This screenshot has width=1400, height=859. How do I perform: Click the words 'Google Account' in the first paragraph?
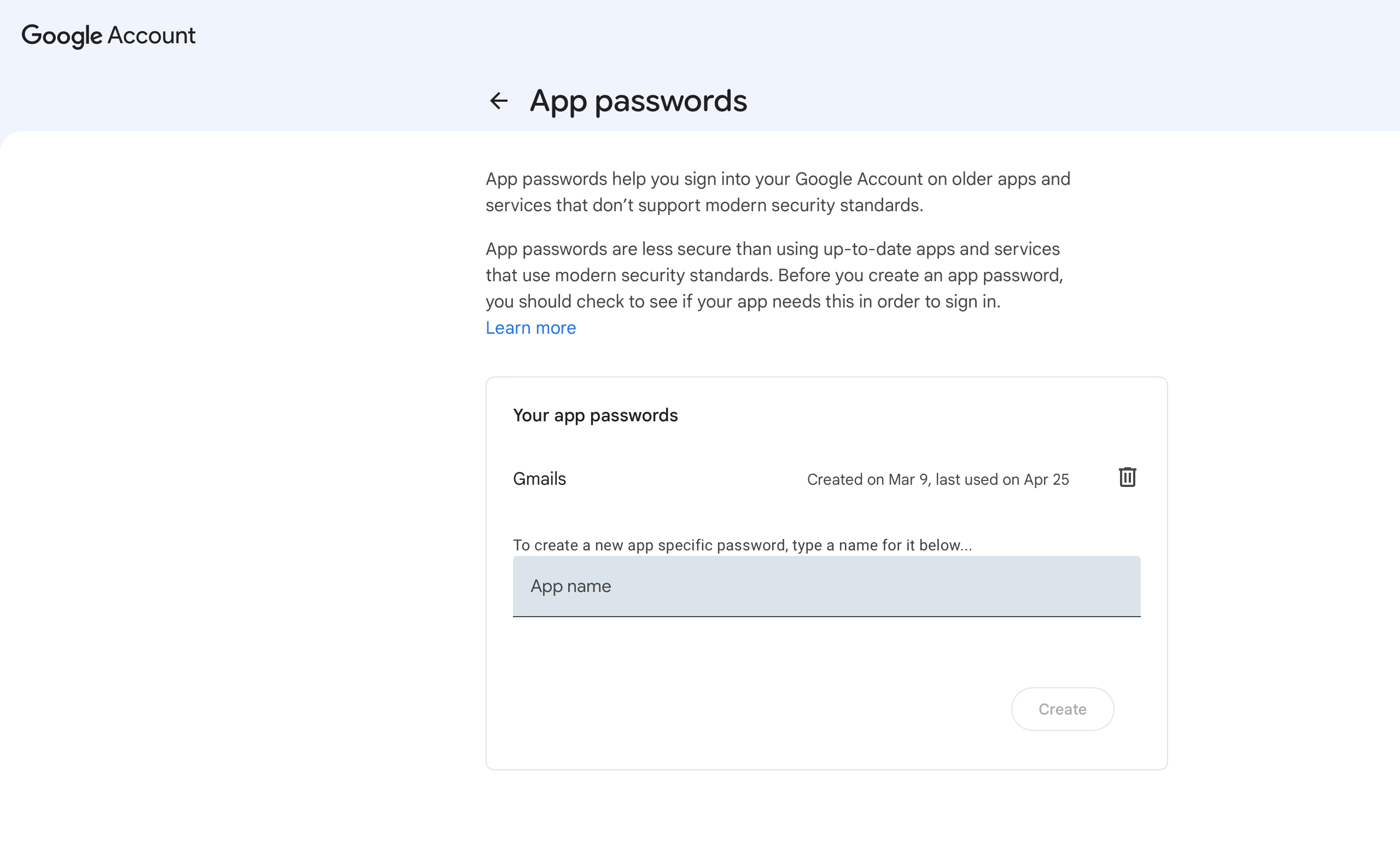(x=859, y=179)
